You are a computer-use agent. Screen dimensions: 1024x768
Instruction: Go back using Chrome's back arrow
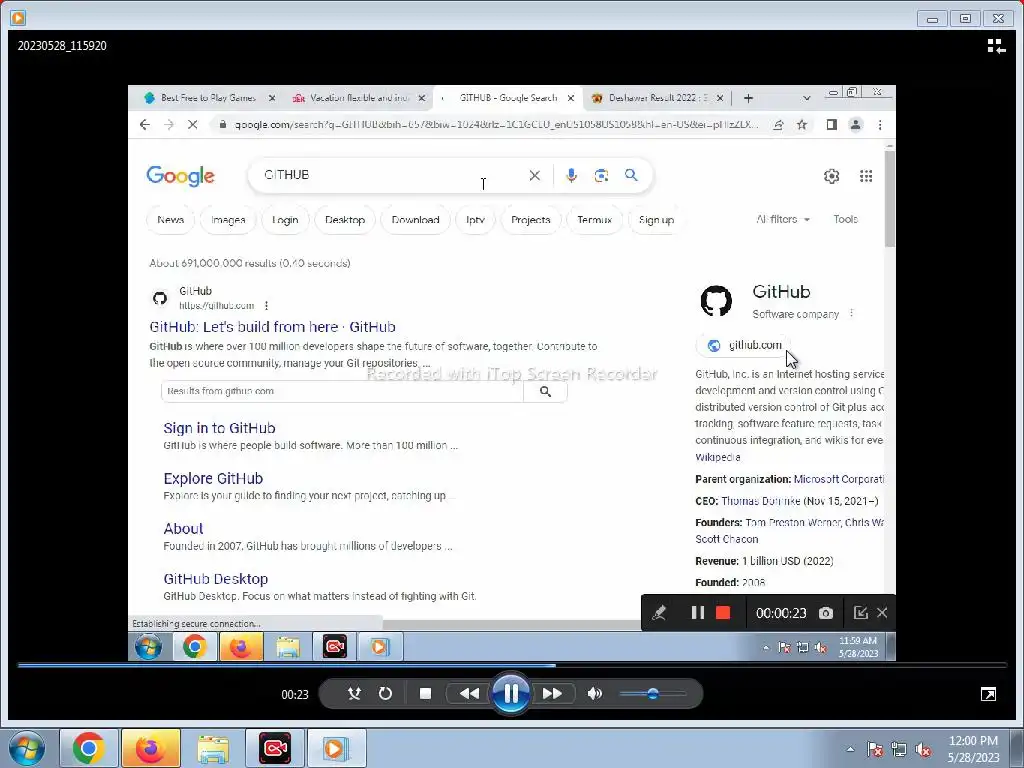[145, 125]
